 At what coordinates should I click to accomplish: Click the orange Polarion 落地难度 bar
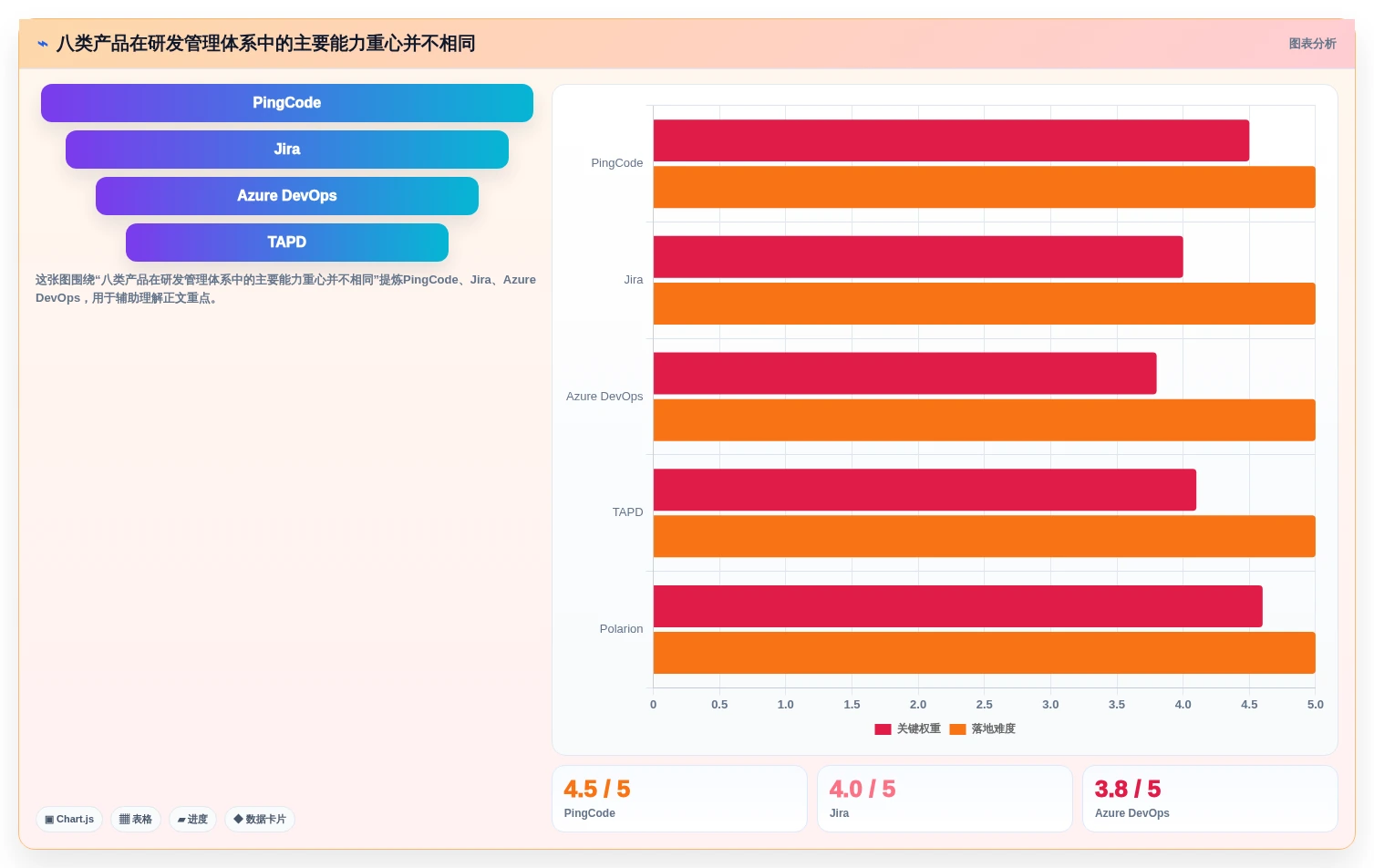coord(984,653)
